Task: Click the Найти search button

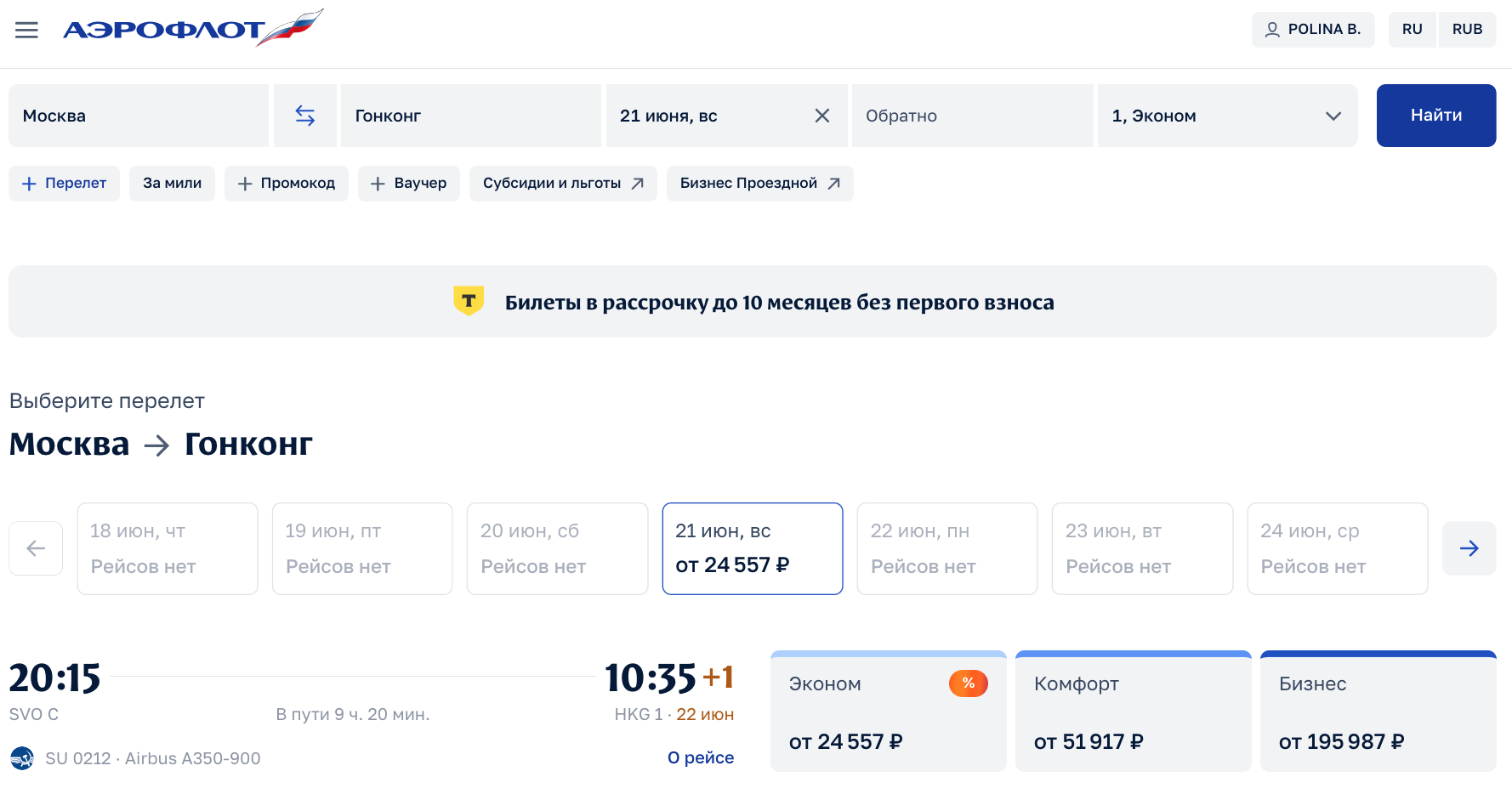Action: click(x=1436, y=116)
